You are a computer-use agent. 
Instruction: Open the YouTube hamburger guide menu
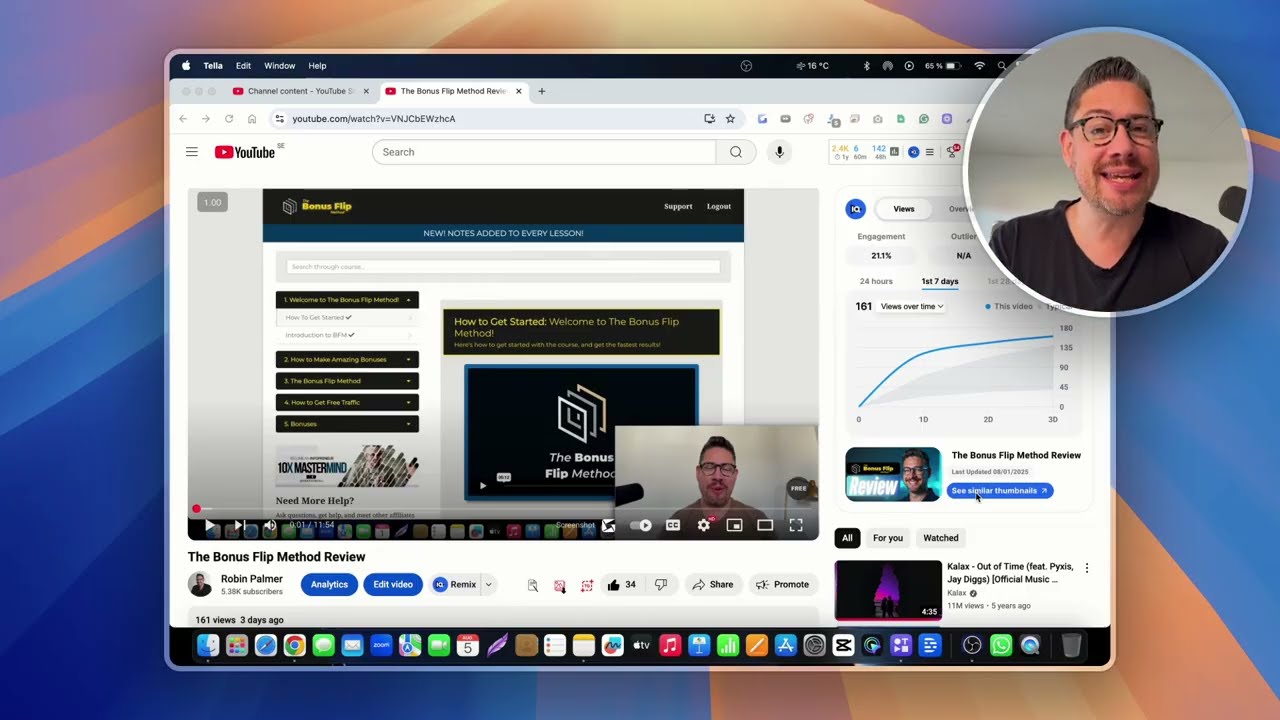pos(191,152)
